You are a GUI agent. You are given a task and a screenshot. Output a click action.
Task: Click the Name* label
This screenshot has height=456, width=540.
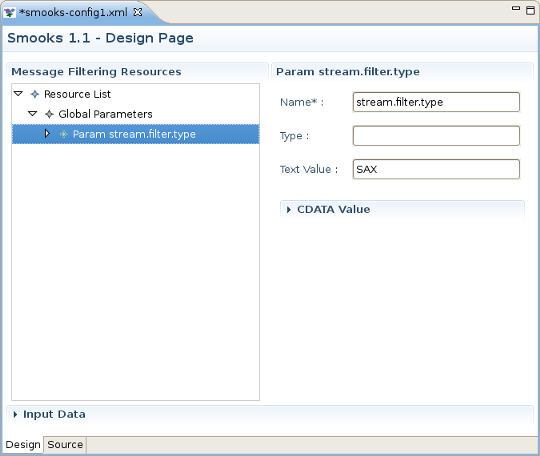coord(302,102)
